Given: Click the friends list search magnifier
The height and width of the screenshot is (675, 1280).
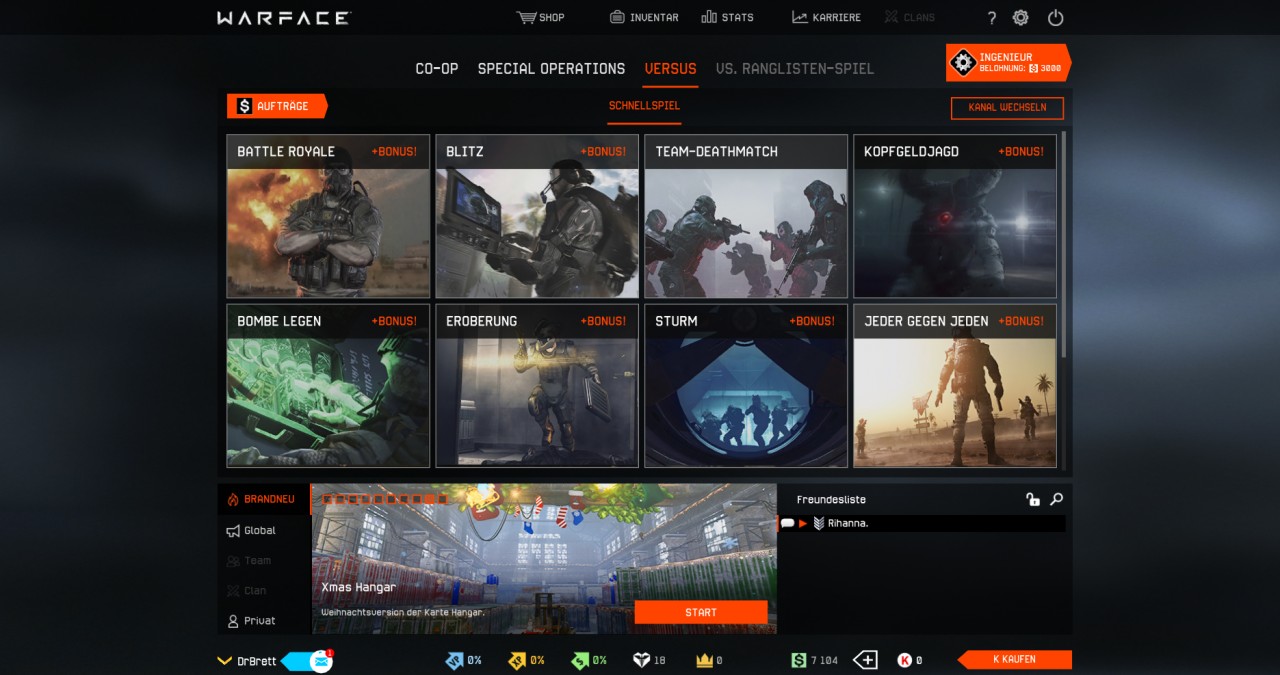Looking at the screenshot, I should pyautogui.click(x=1056, y=499).
